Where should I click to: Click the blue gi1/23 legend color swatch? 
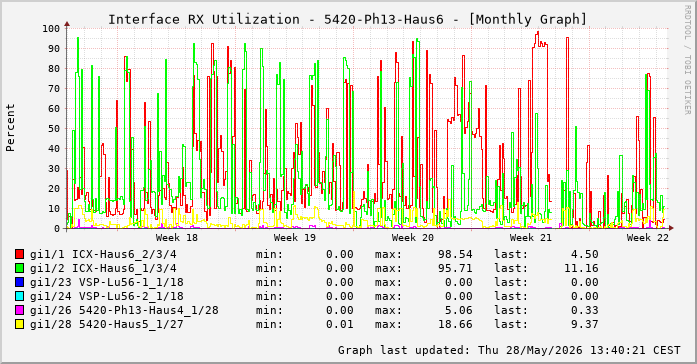[x=19, y=282]
